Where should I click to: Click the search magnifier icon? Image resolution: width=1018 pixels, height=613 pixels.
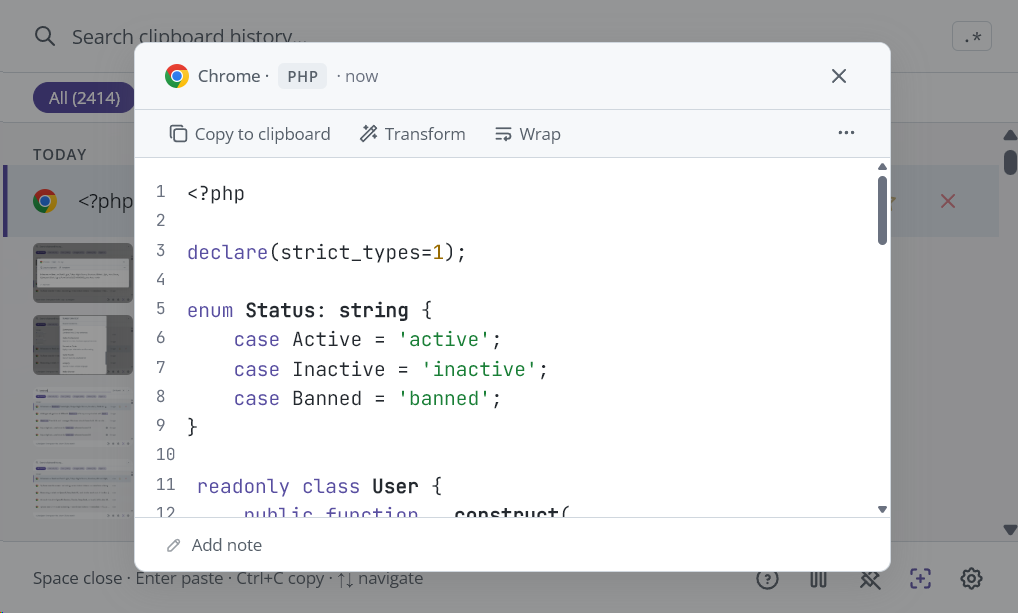tap(45, 37)
